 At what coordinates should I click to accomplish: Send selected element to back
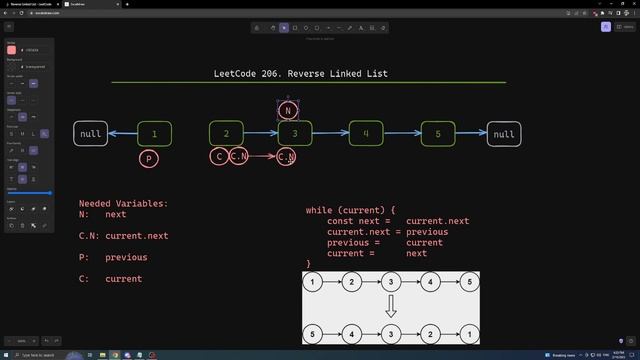(11, 209)
